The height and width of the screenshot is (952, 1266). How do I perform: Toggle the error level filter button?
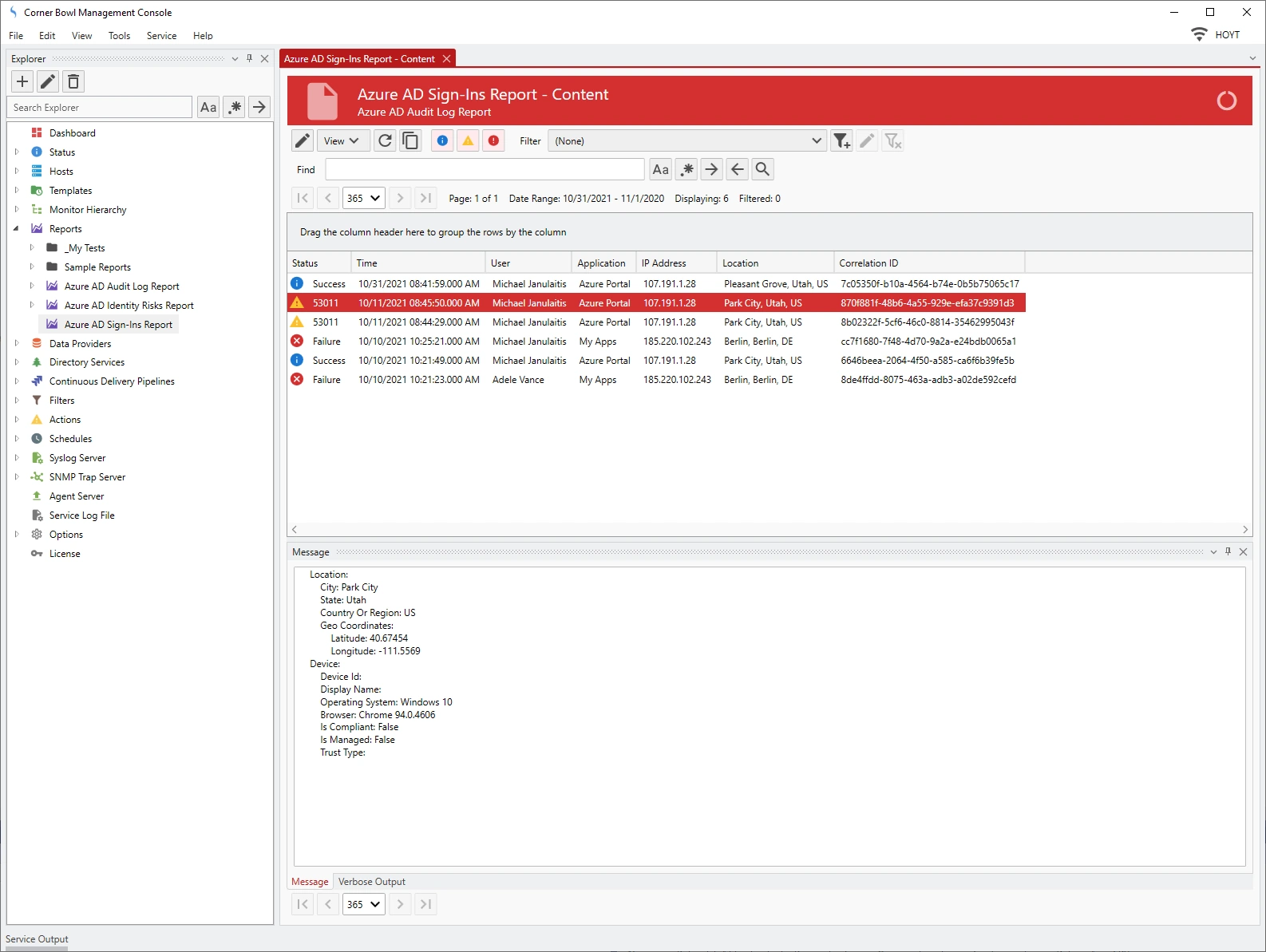pos(494,141)
